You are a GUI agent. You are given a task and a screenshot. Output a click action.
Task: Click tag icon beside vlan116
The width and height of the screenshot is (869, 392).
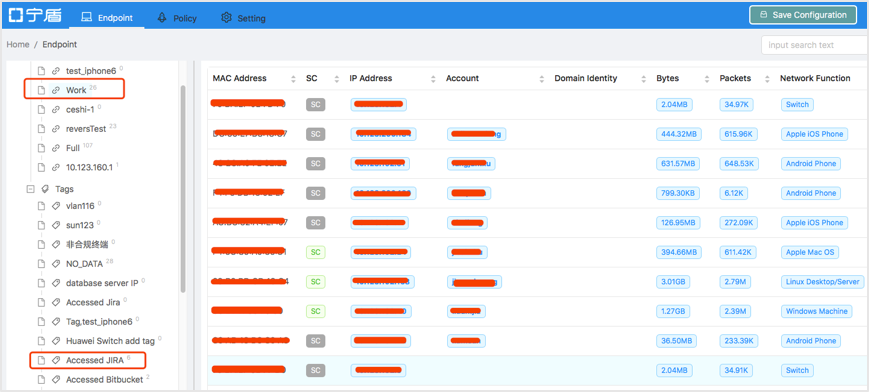tap(55, 206)
